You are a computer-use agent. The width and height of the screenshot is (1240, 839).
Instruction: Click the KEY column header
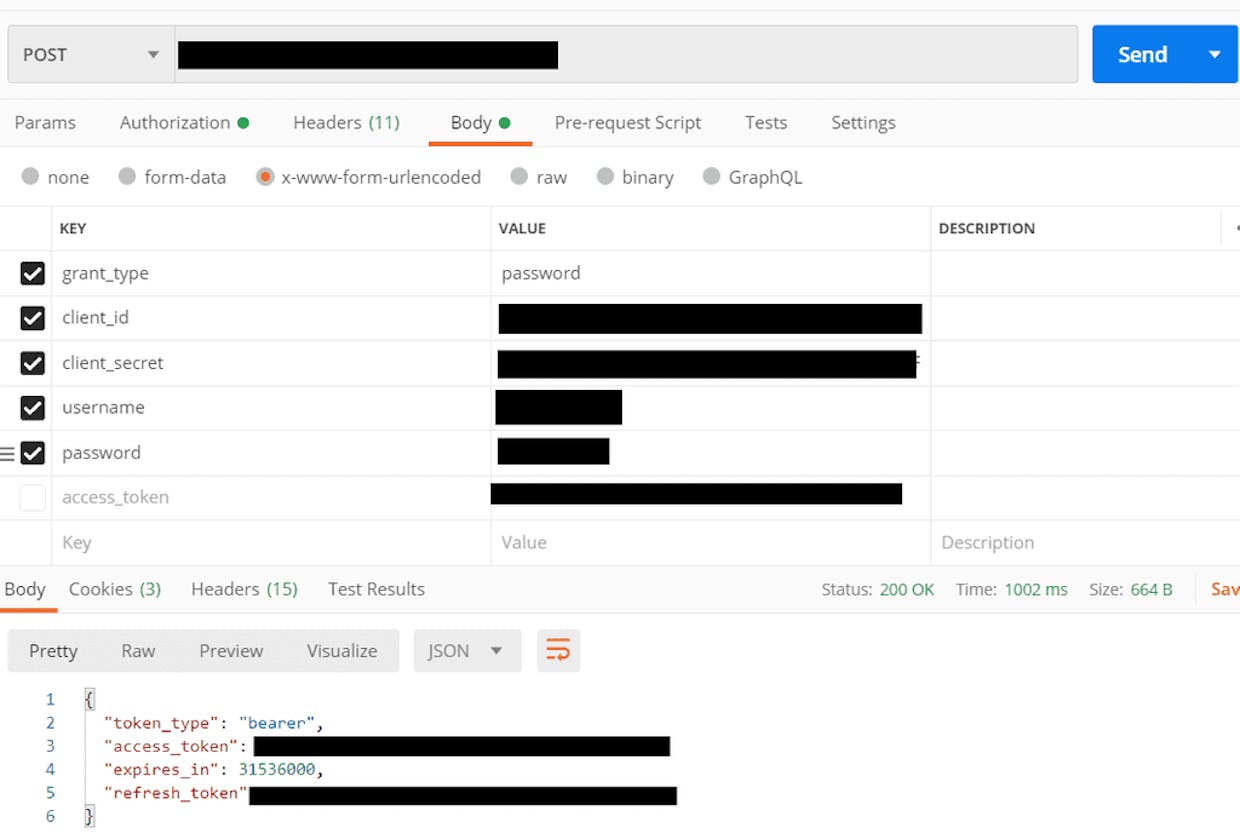(73, 229)
